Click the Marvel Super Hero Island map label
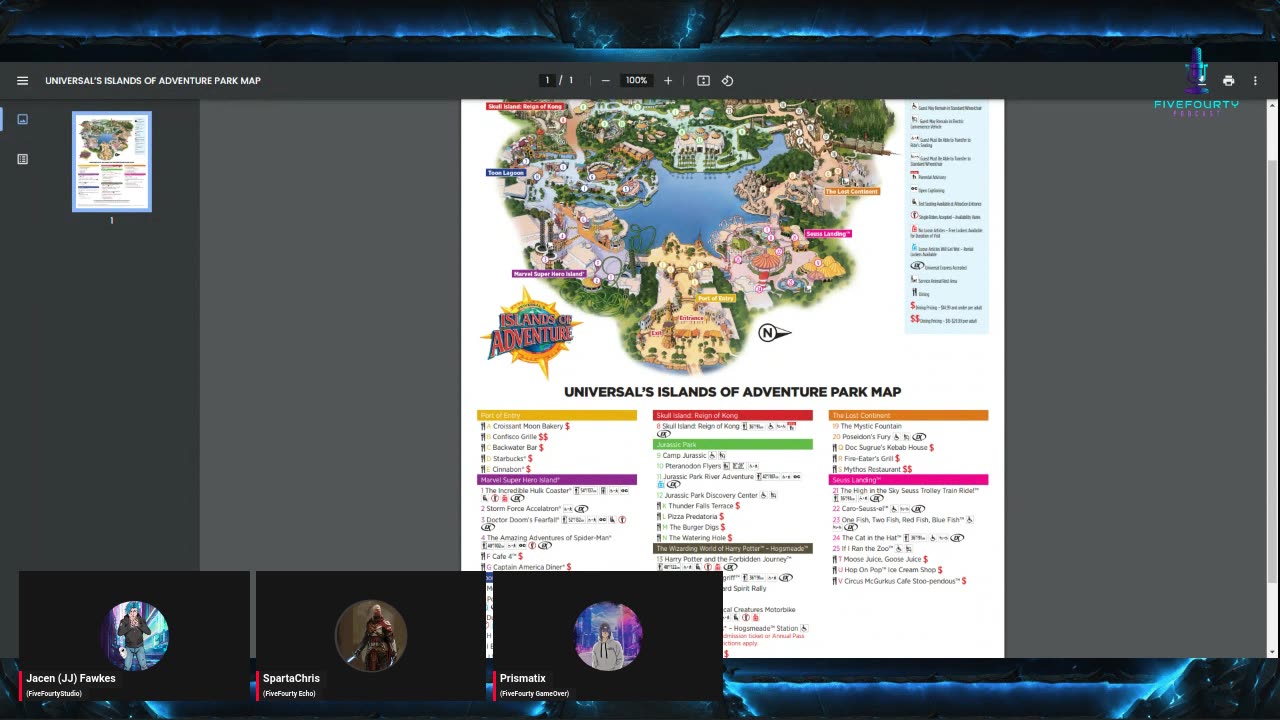Viewport: 1280px width, 720px height. tap(550, 274)
